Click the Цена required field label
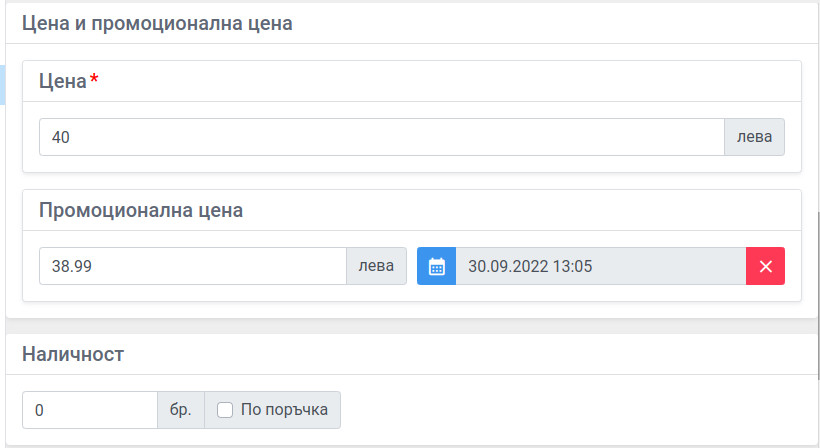 click(x=63, y=81)
